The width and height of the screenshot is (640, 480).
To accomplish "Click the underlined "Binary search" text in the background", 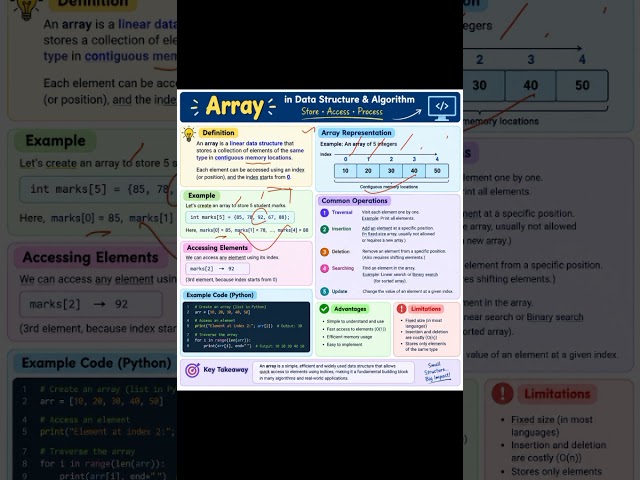I will click(x=555, y=317).
